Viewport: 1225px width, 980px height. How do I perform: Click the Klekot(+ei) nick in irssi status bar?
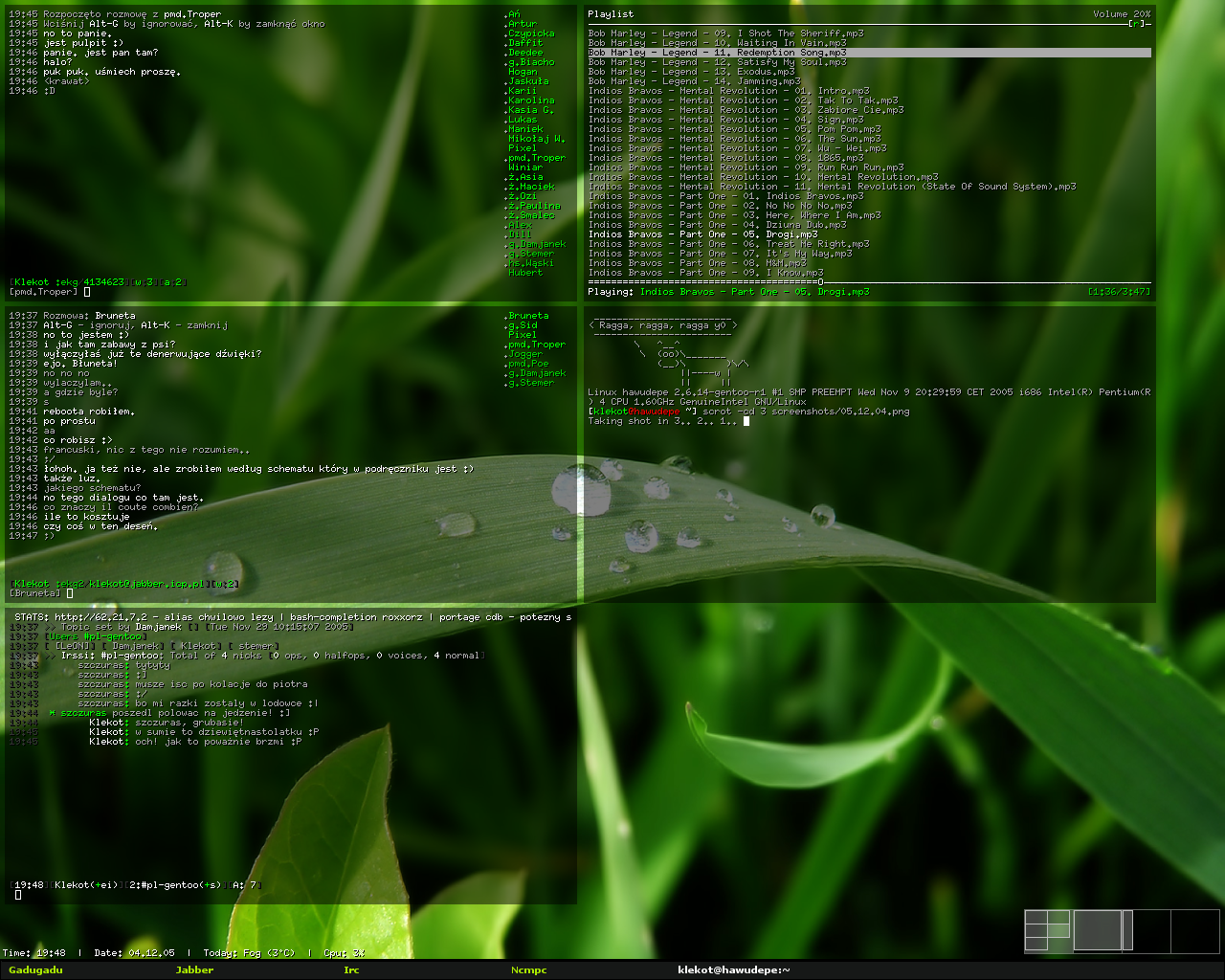tap(85, 885)
